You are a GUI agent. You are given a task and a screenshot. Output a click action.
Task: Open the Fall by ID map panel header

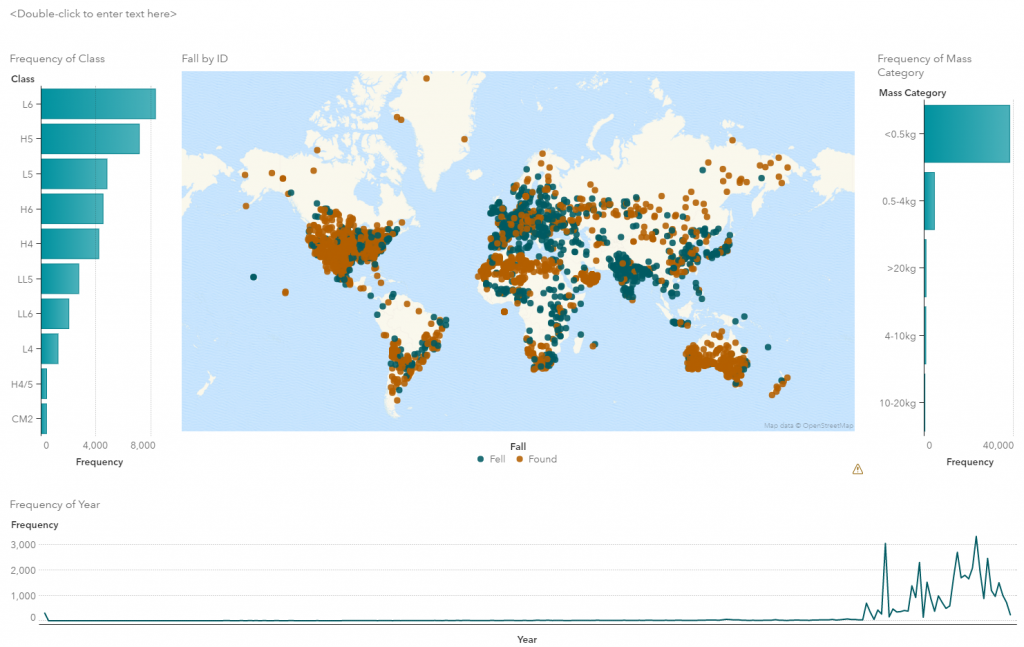click(203, 58)
